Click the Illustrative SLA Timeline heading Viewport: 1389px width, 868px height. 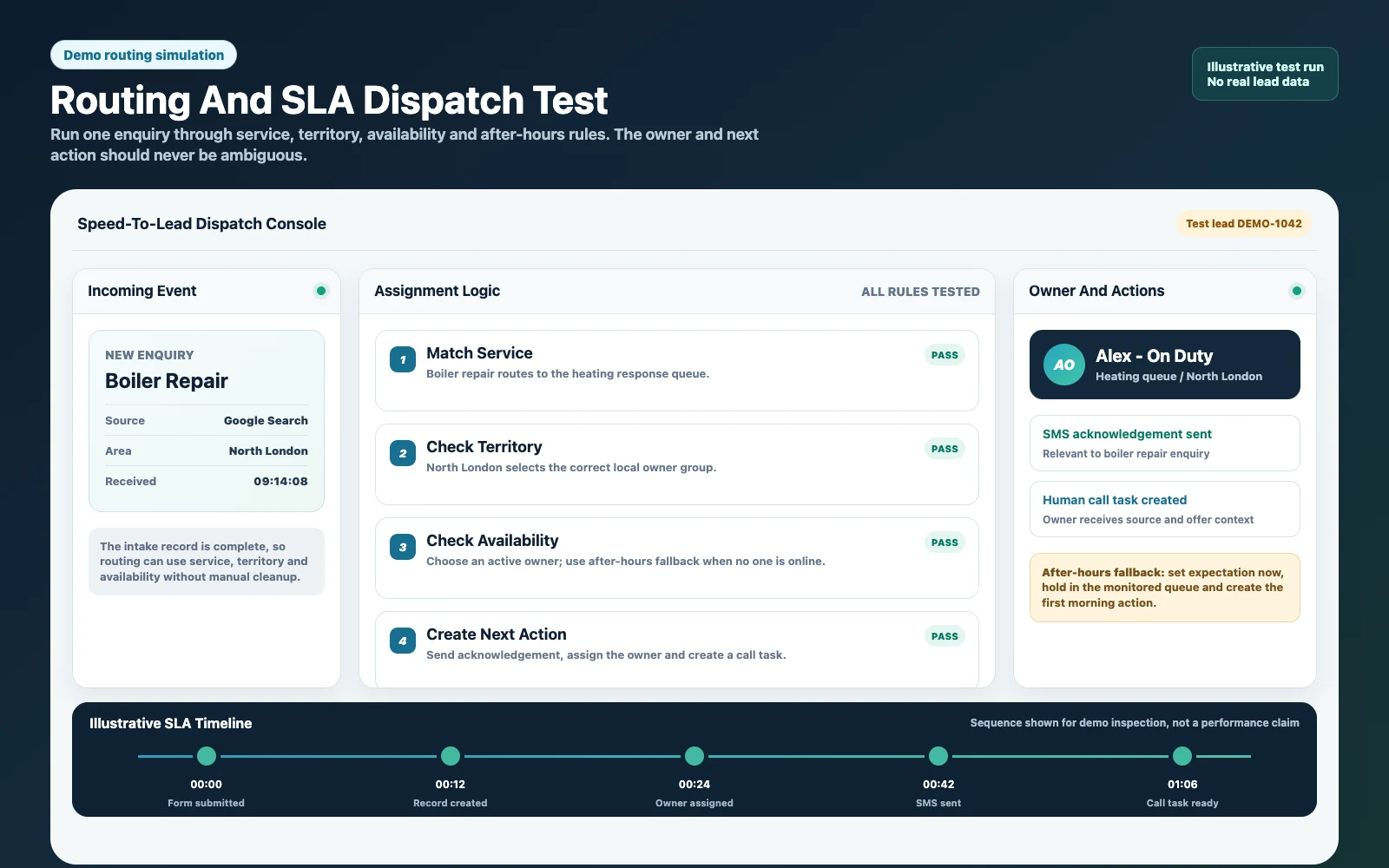[171, 723]
